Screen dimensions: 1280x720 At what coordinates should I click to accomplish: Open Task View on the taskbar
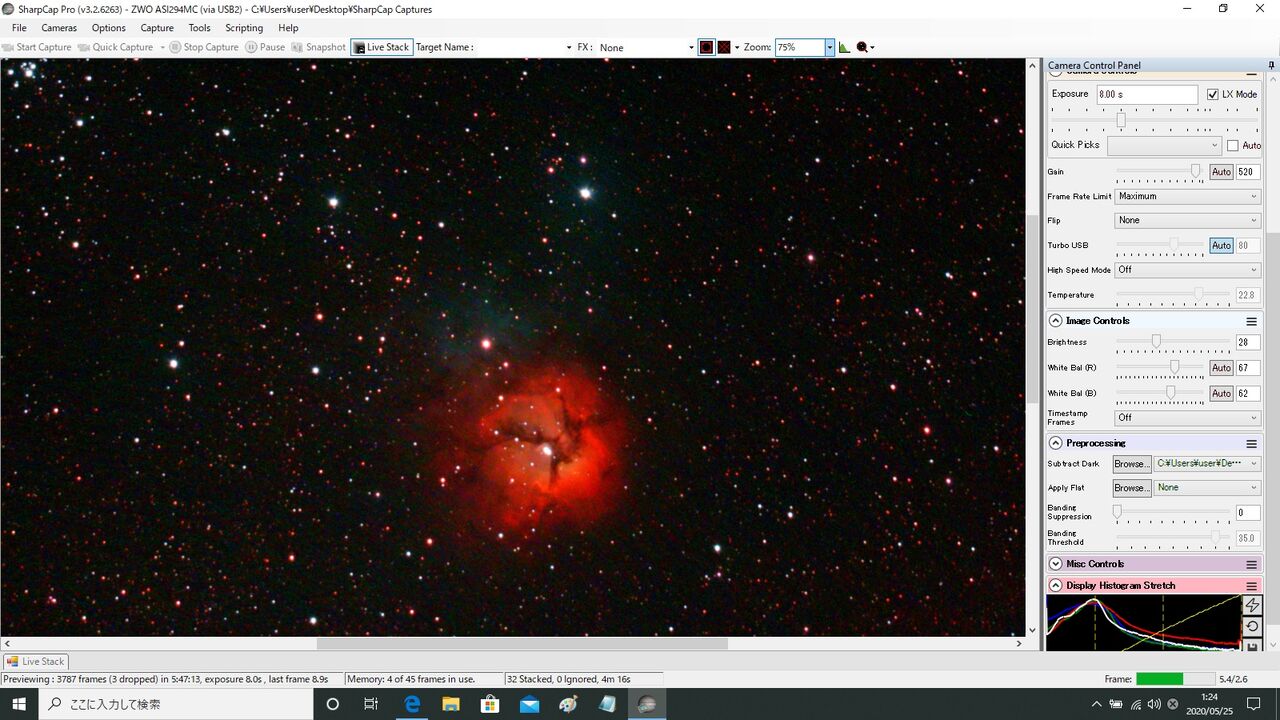coord(371,704)
